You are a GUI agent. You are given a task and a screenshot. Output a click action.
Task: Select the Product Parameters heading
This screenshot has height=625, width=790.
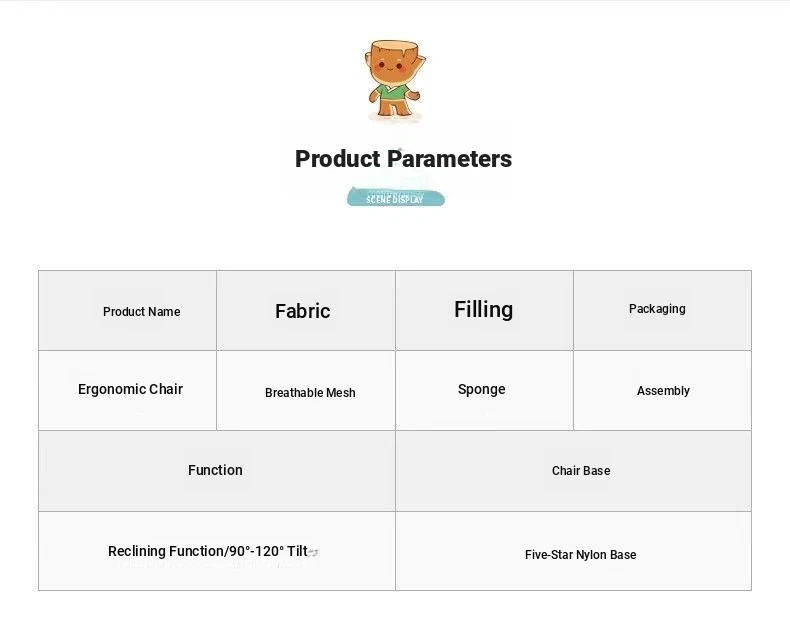tap(403, 159)
